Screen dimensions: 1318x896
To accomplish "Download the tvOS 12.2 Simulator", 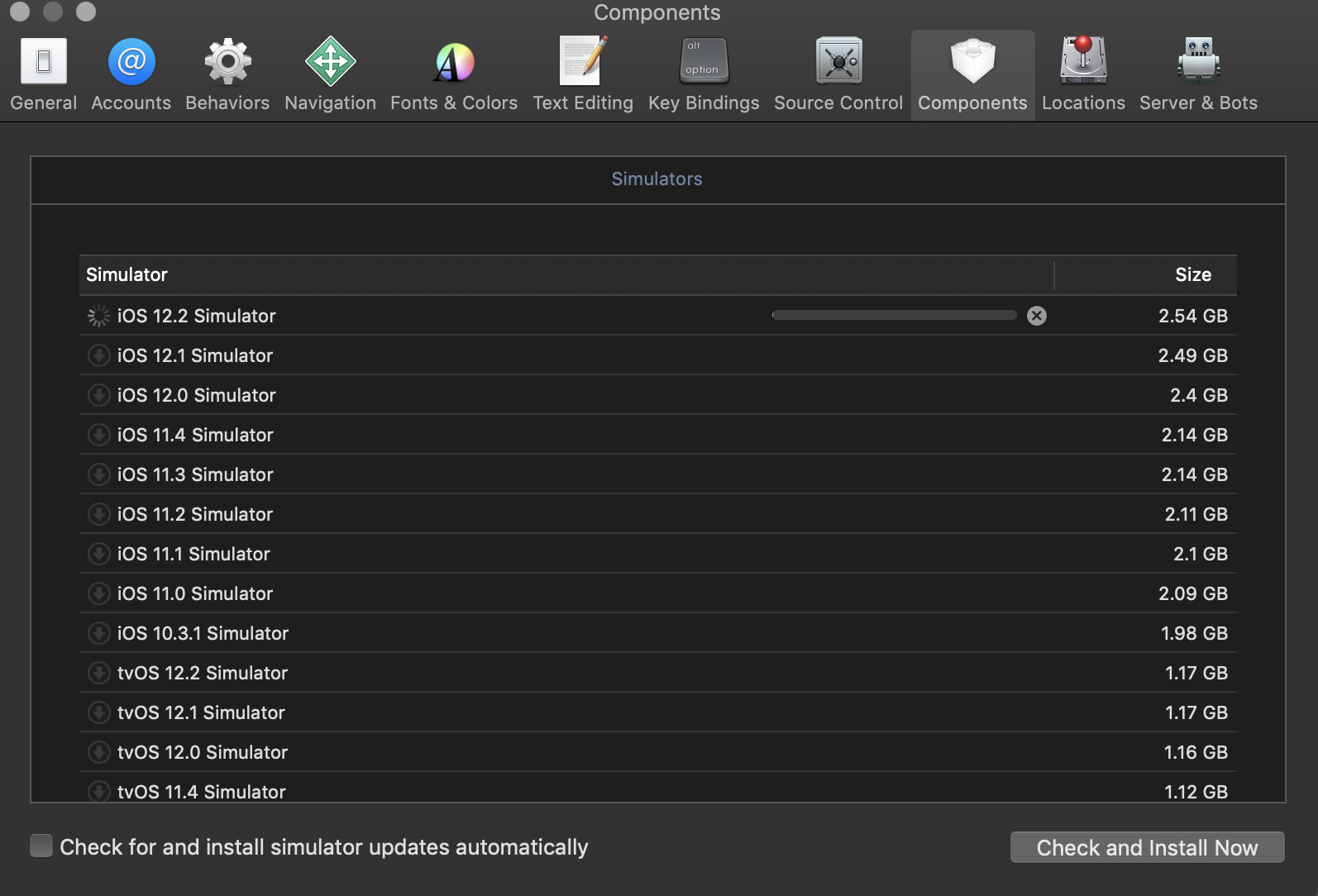I will [x=98, y=673].
